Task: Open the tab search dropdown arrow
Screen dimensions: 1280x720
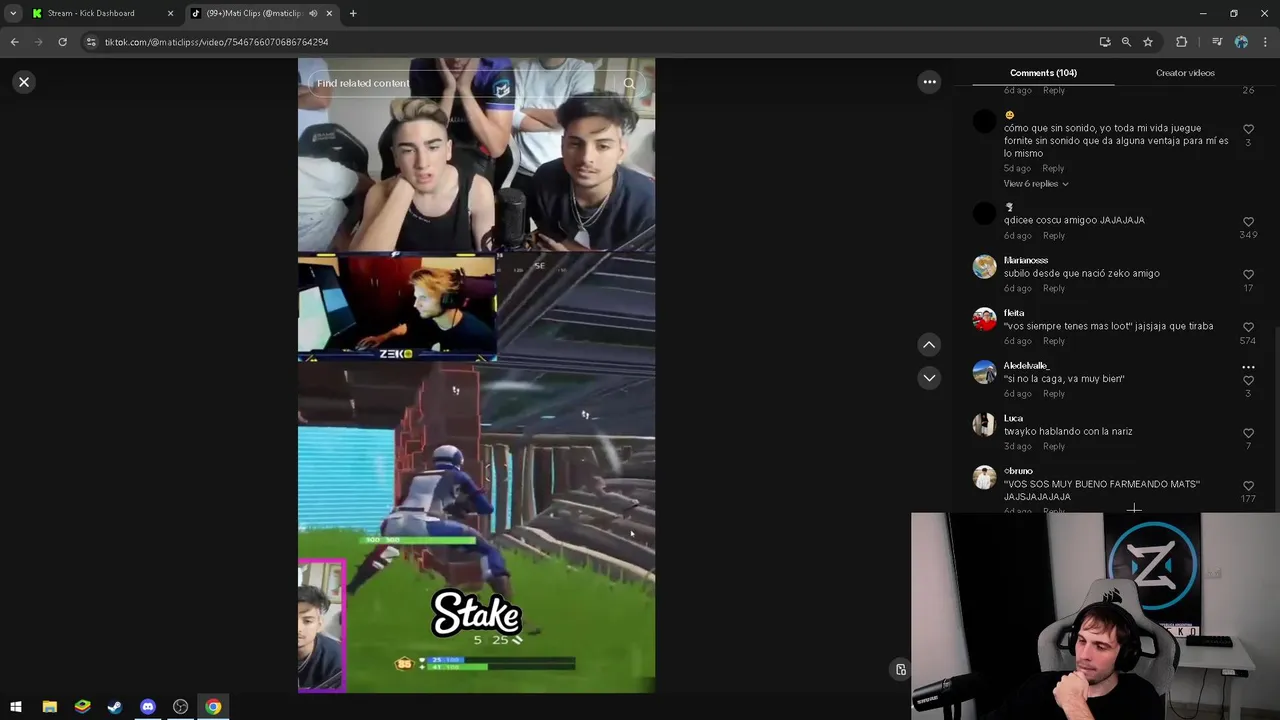Action: pos(13,13)
